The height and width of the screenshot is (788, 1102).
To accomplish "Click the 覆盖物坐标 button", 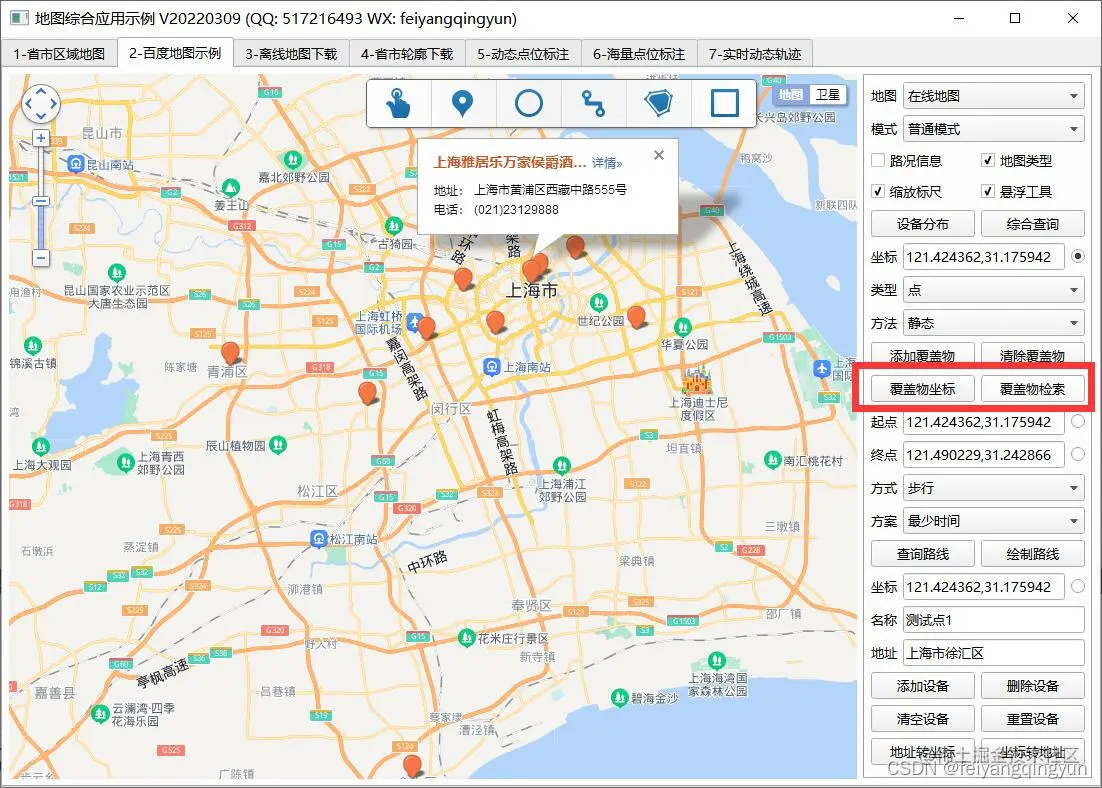I will tap(923, 389).
